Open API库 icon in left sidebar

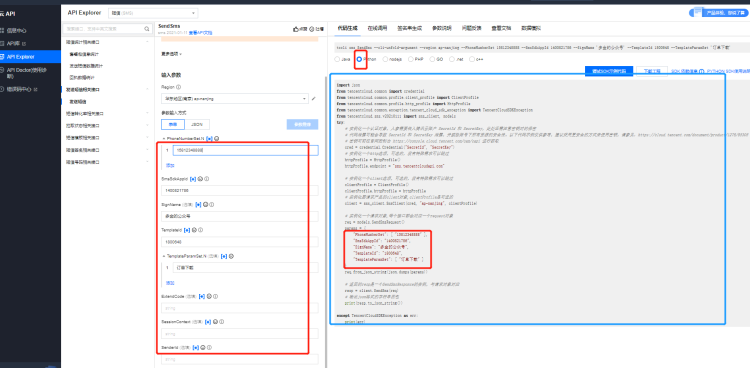pyautogui.click(x=2, y=44)
